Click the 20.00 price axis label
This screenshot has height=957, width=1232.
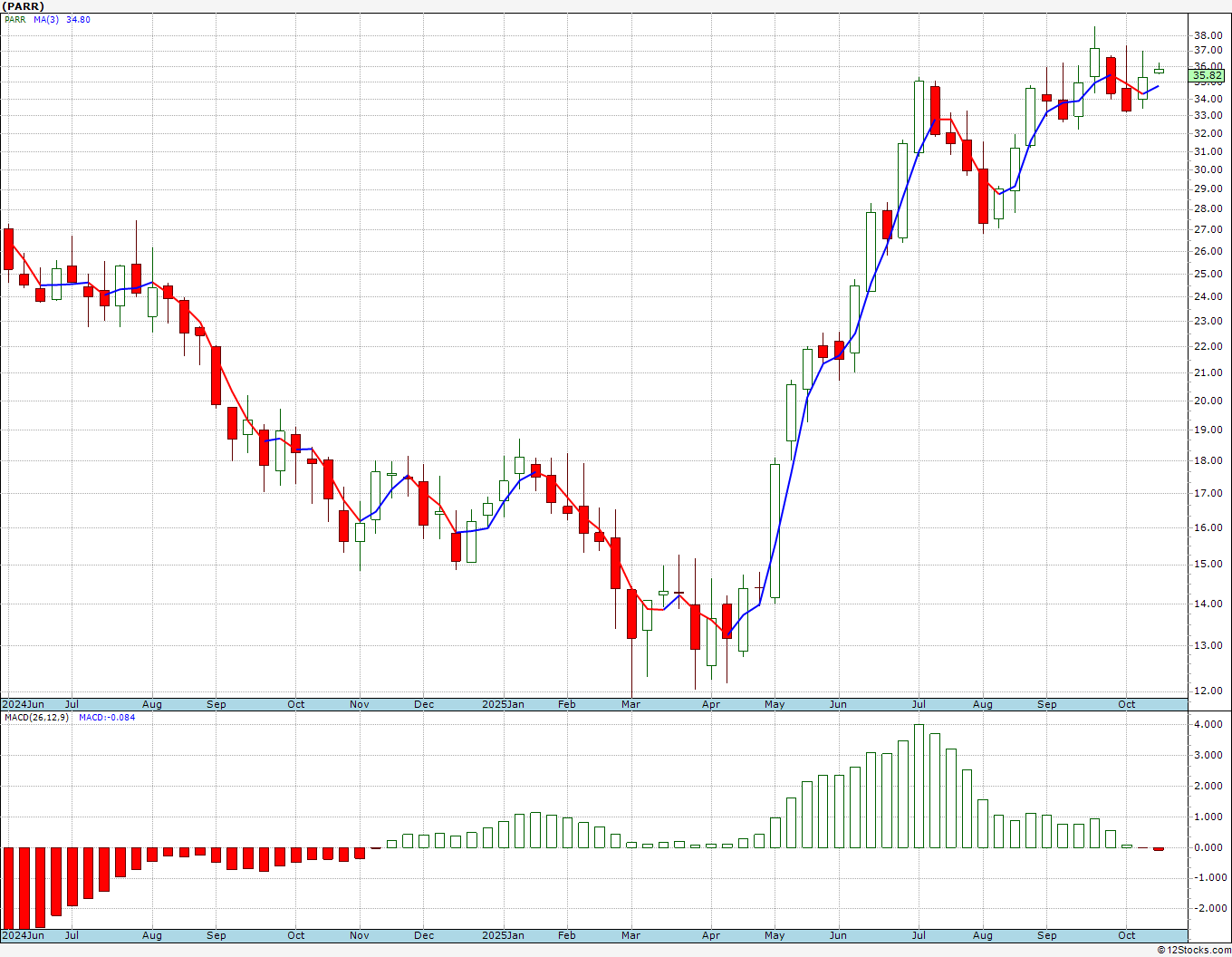pyautogui.click(x=1208, y=401)
